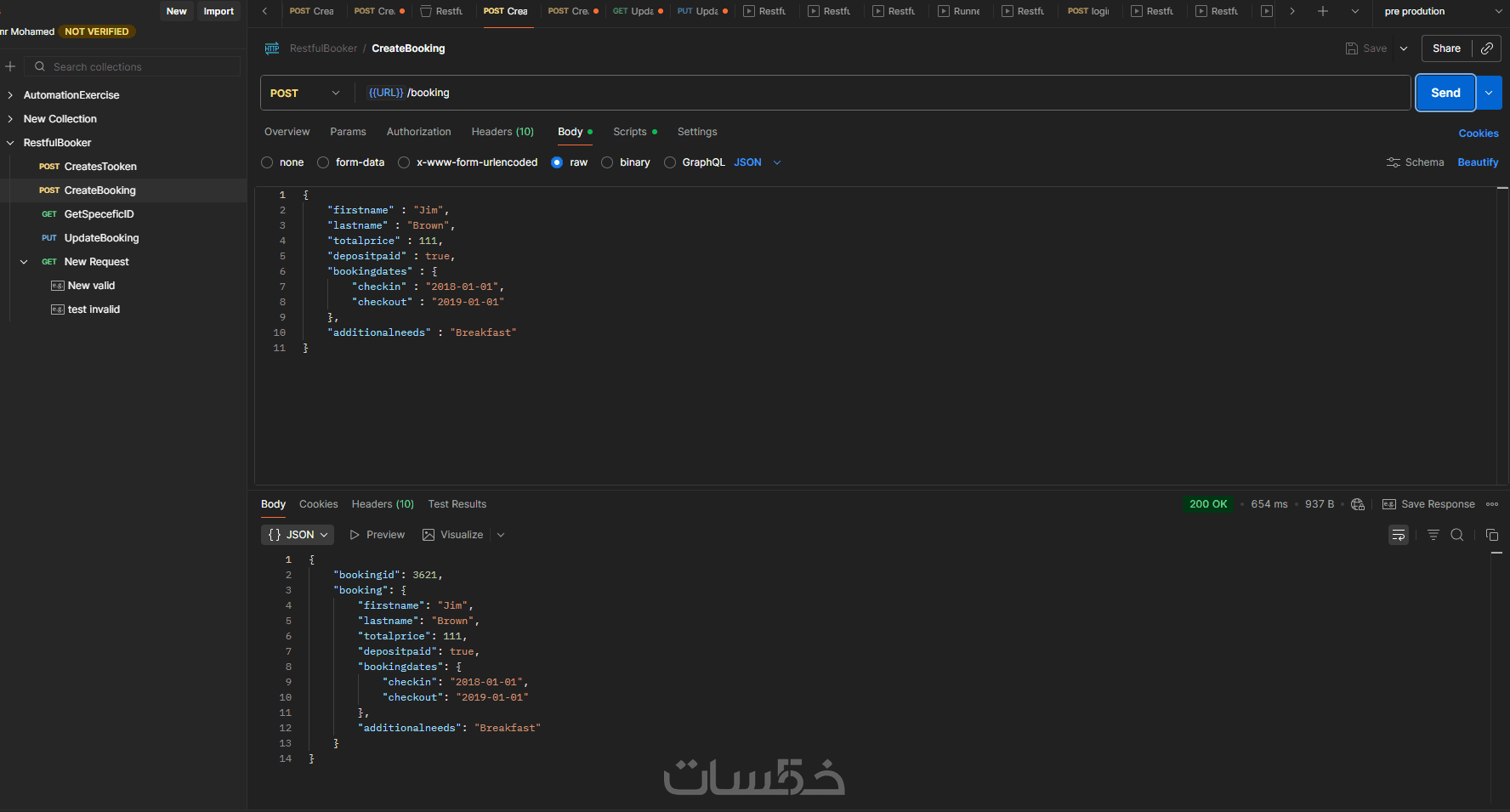
Task: Select the form-data body type
Action: (323, 162)
